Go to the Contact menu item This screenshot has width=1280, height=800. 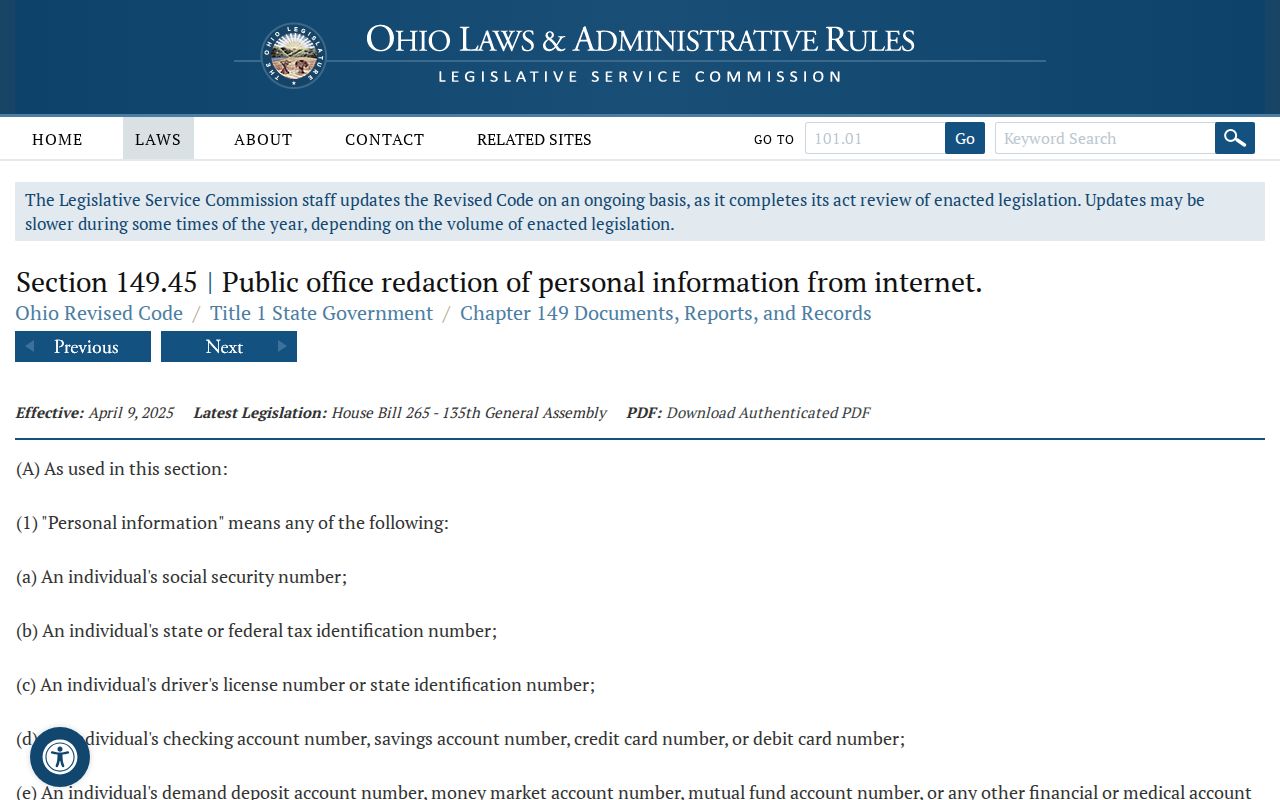click(385, 139)
